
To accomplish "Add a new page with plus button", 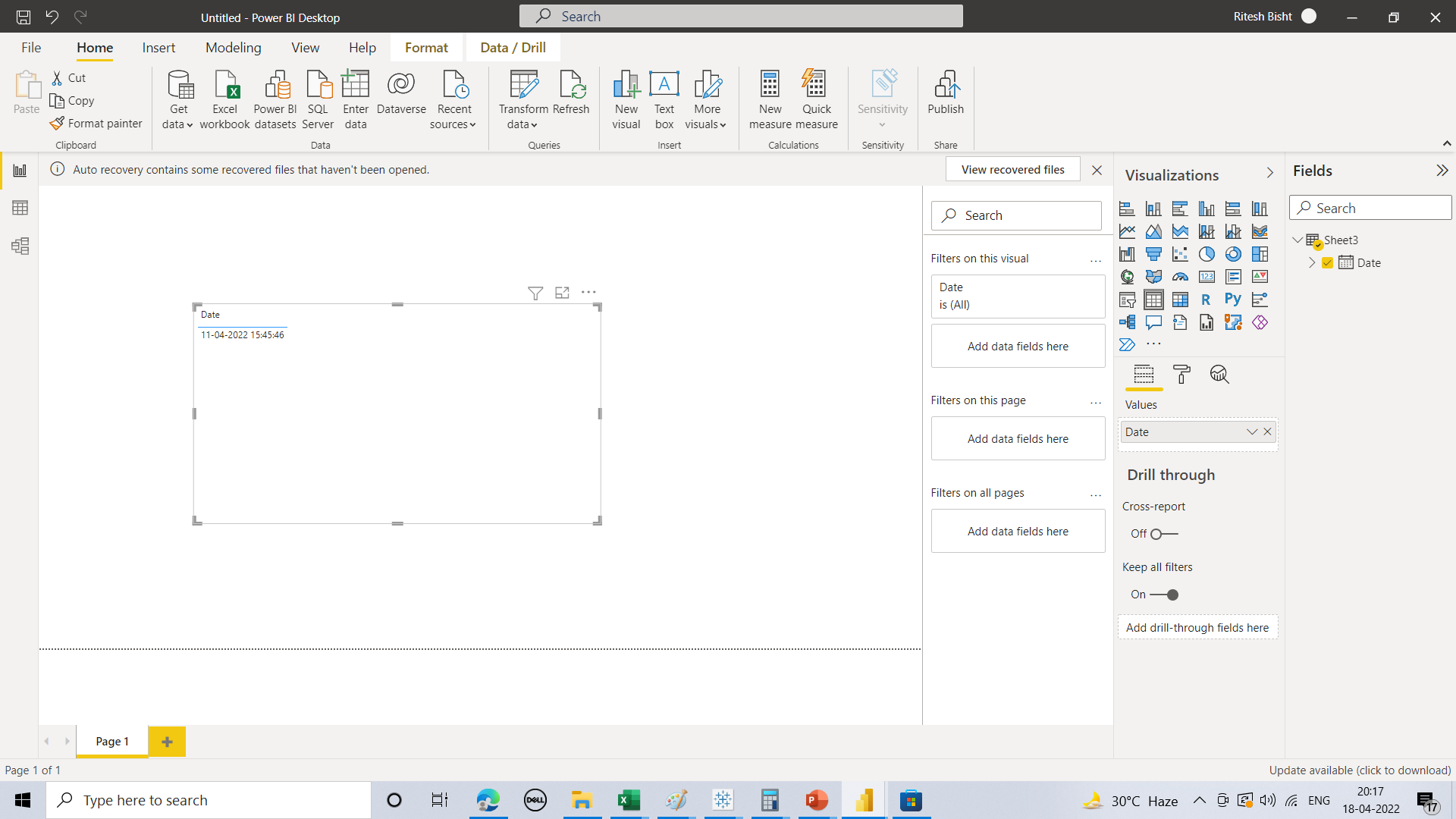I will (167, 742).
